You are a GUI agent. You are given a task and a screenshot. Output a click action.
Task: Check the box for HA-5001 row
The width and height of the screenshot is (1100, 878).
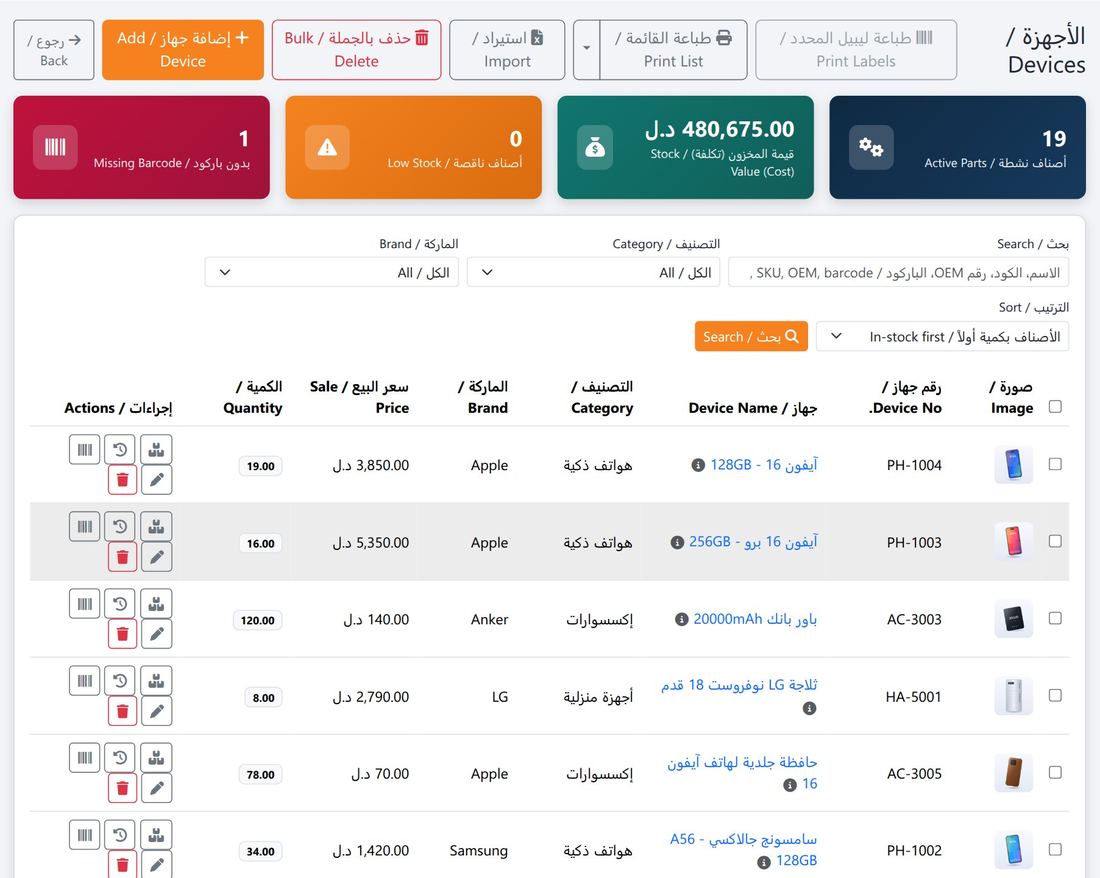pyautogui.click(x=1055, y=696)
